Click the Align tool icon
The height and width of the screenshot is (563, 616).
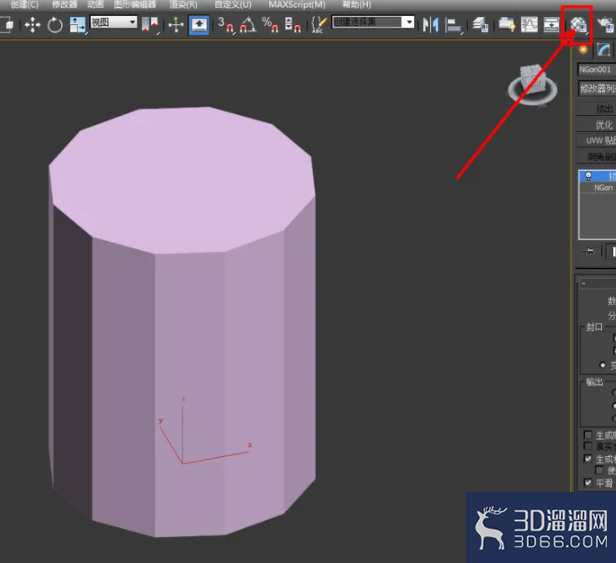[453, 25]
